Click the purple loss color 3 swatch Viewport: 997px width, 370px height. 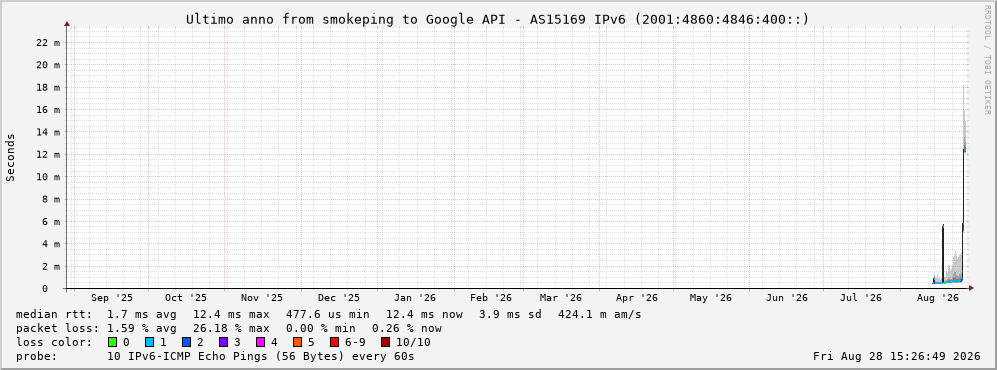pyautogui.click(x=224, y=342)
